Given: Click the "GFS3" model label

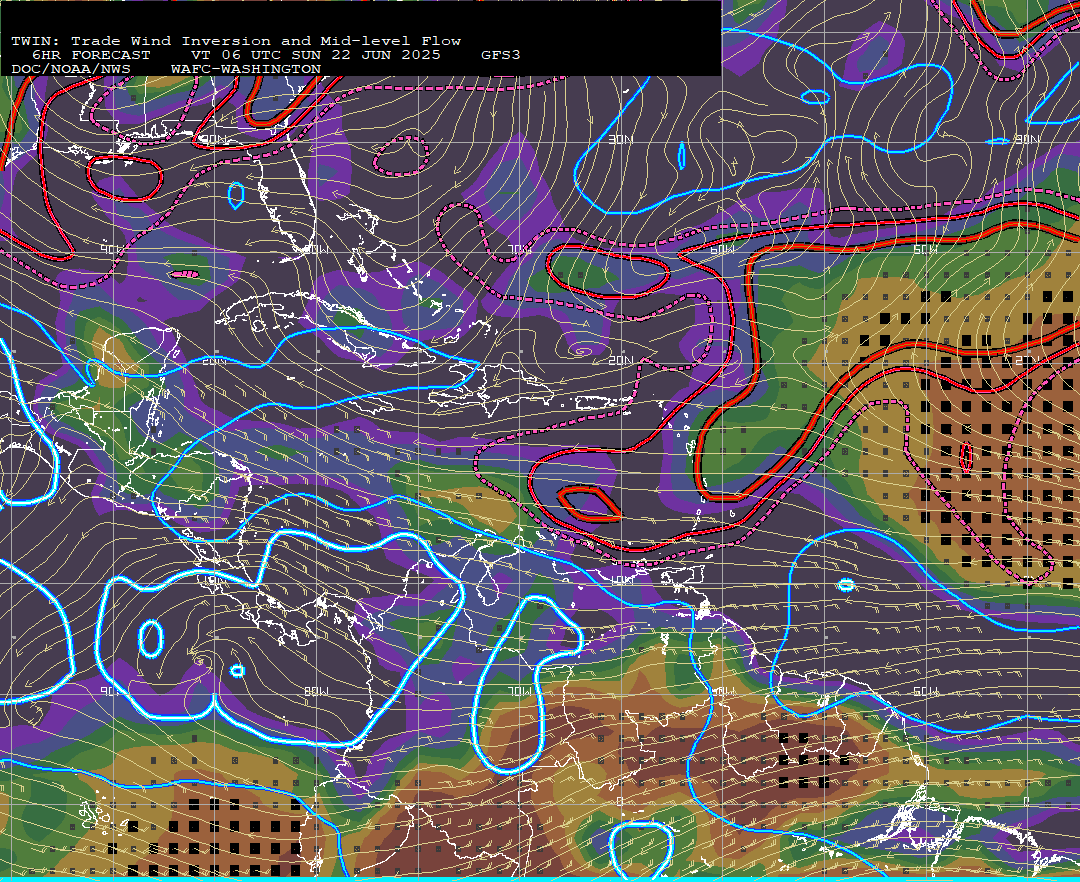Looking at the screenshot, I should (x=501, y=55).
